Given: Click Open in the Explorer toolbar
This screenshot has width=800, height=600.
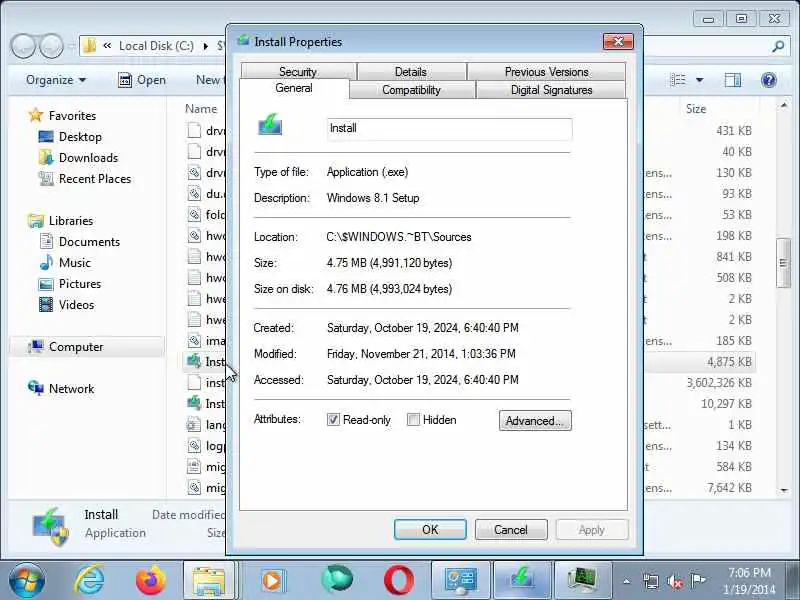Looking at the screenshot, I should (x=142, y=80).
